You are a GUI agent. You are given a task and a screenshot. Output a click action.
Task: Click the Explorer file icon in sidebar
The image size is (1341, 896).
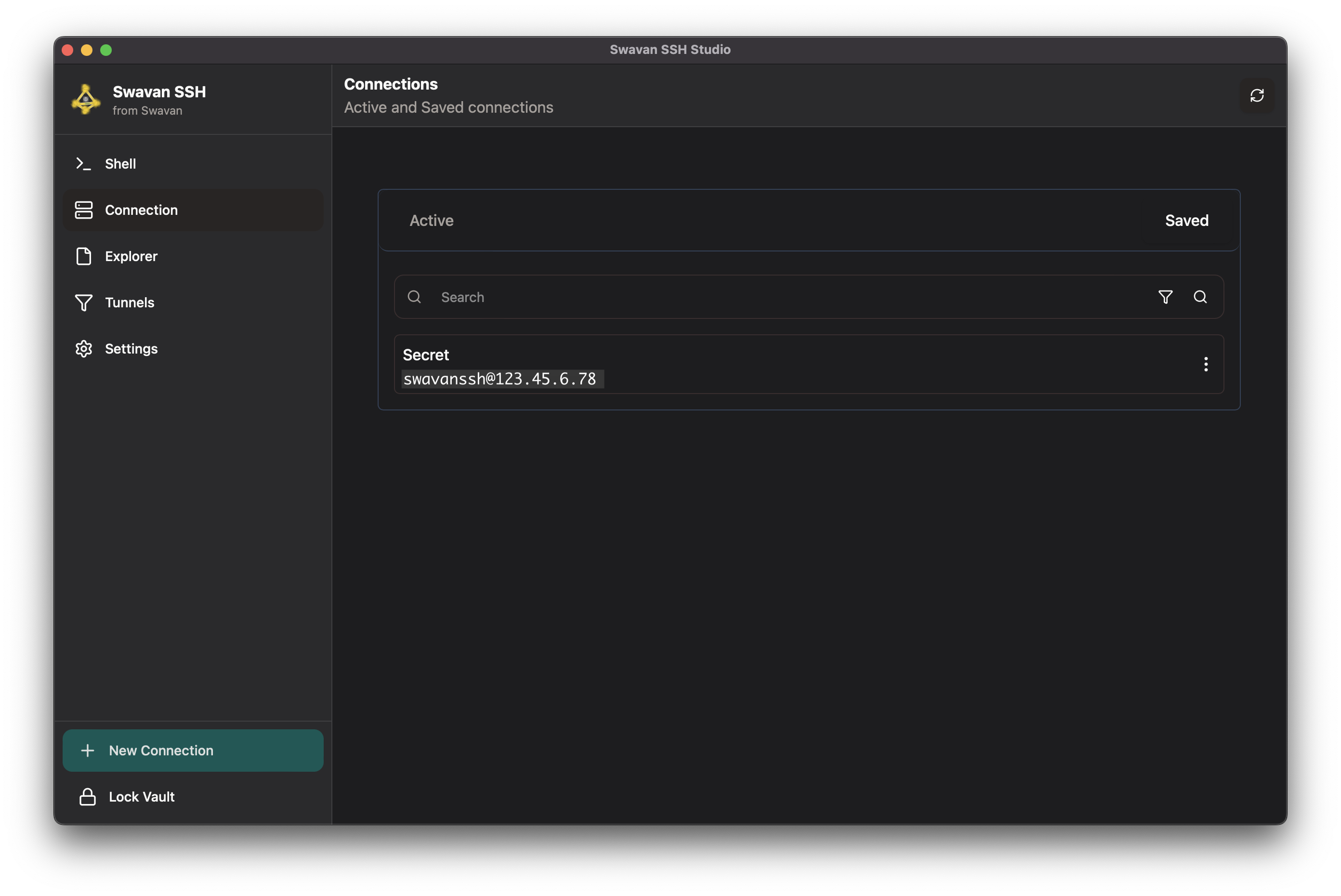[83, 256]
